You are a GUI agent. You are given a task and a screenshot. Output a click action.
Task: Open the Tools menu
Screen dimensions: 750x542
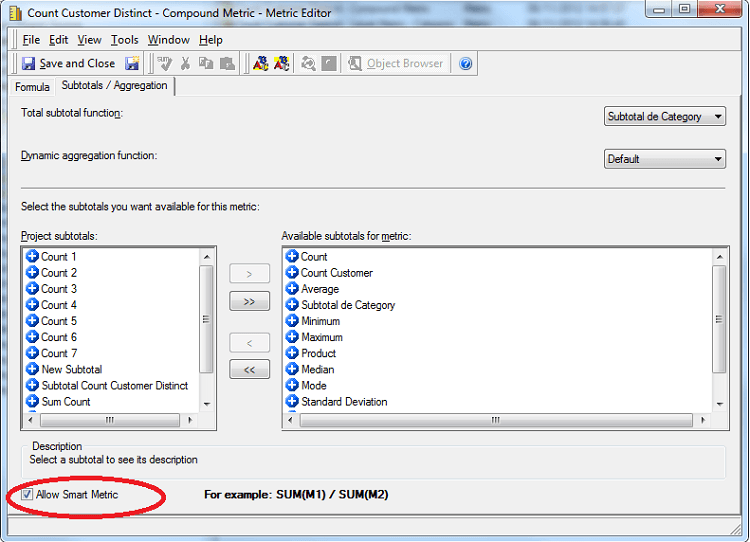124,40
